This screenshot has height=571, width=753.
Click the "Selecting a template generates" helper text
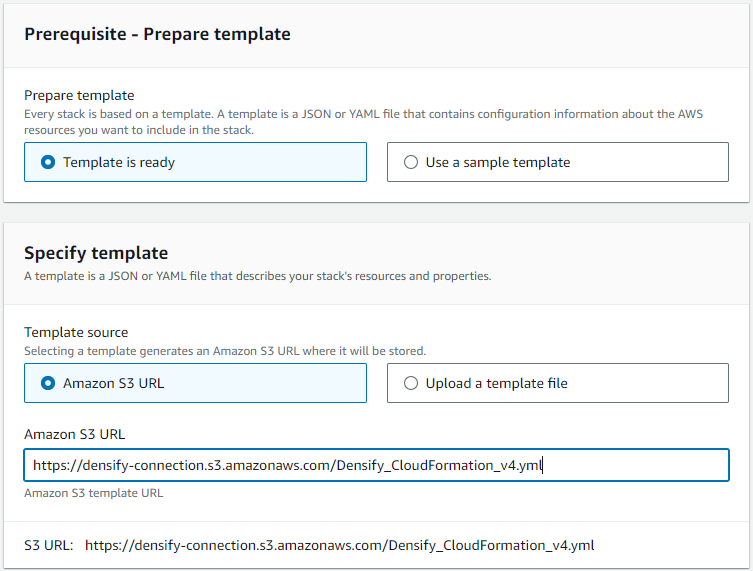(x=225, y=351)
